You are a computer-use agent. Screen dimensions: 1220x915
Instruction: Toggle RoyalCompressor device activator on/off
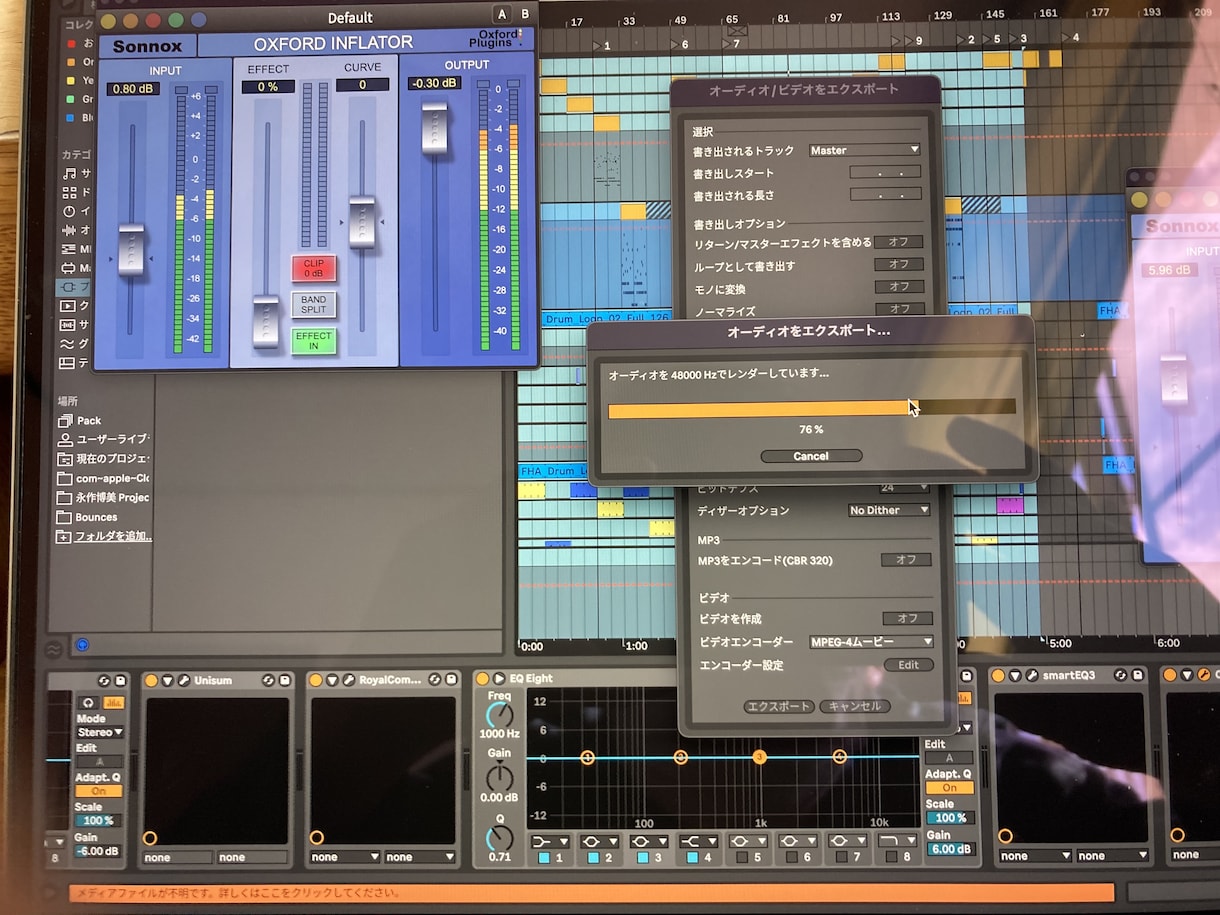316,680
